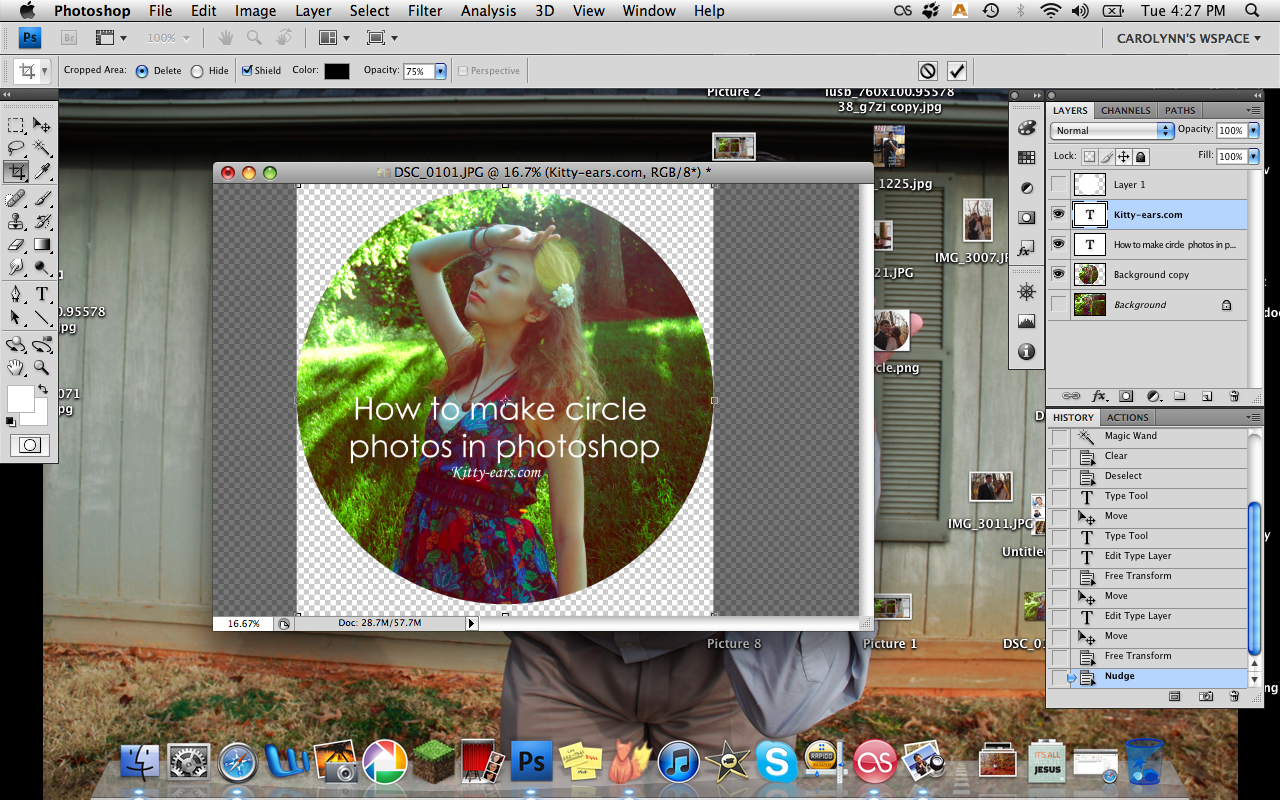Select the Crop tool

point(16,171)
